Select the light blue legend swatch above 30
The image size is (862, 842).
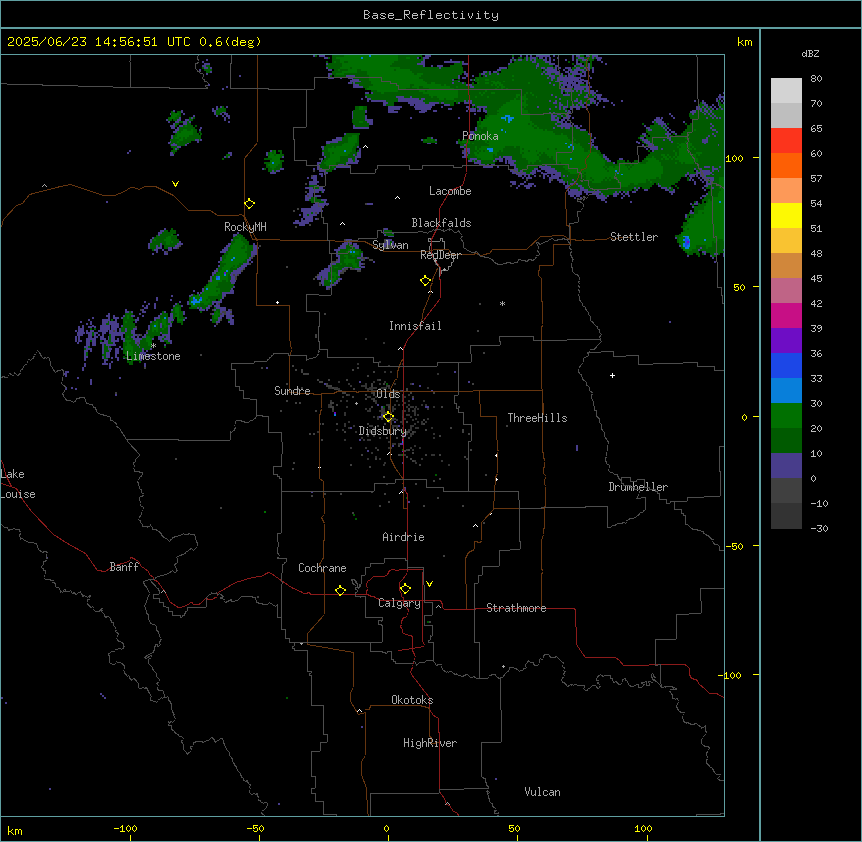[x=786, y=390]
